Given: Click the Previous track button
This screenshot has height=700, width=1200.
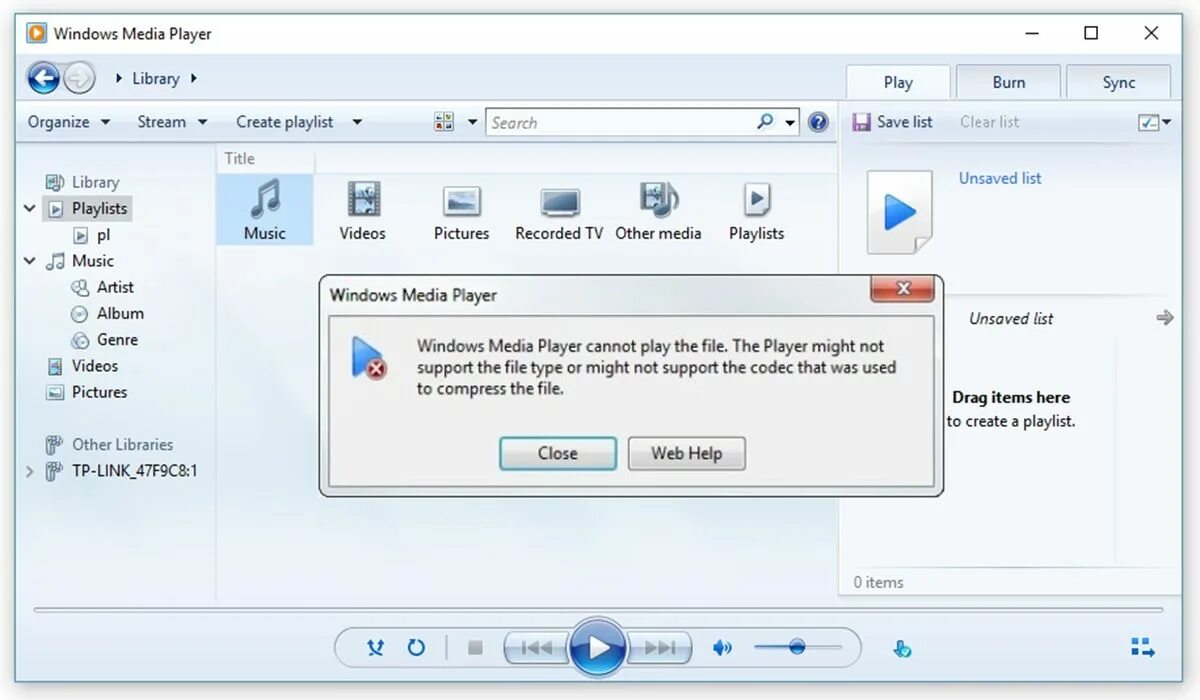Looking at the screenshot, I should coord(537,648).
